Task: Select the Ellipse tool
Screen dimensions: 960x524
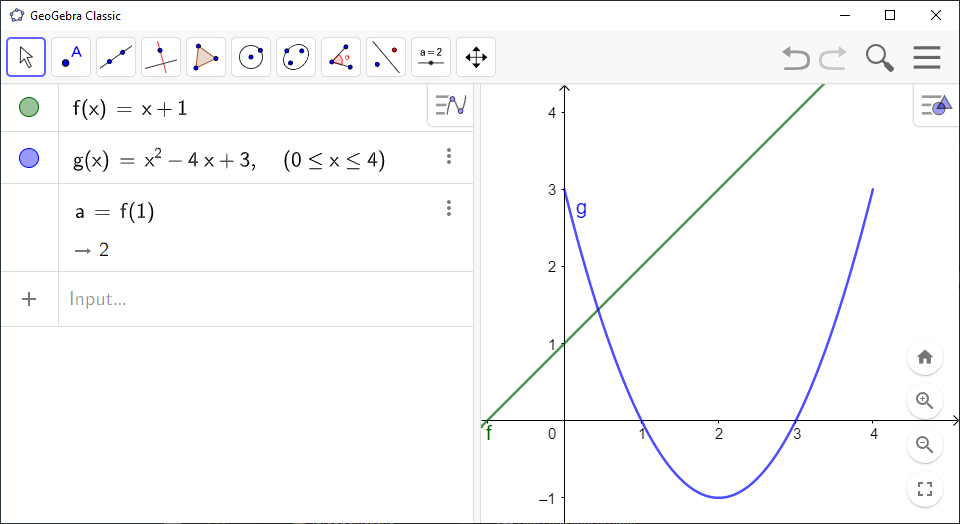Action: click(x=296, y=57)
